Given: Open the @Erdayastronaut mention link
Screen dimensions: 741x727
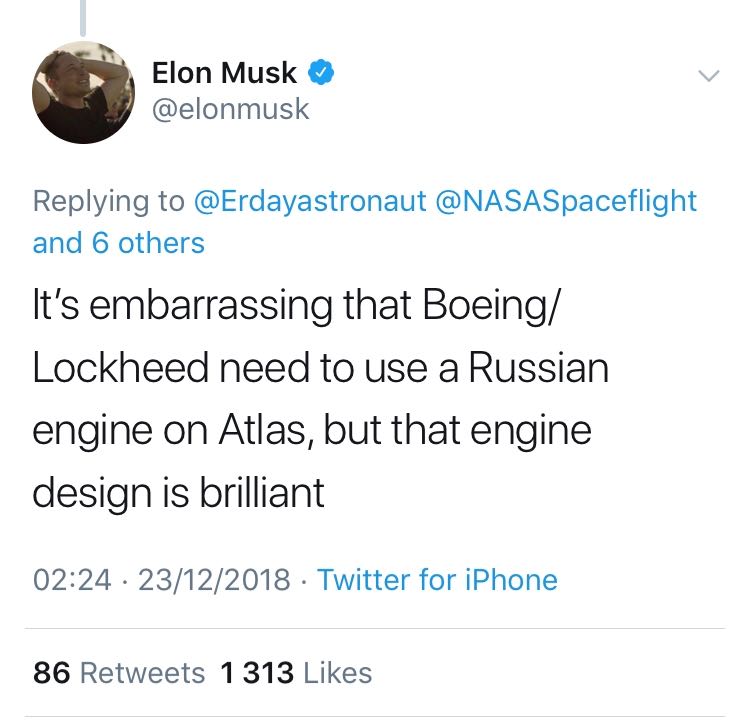Looking at the screenshot, I should (310, 201).
